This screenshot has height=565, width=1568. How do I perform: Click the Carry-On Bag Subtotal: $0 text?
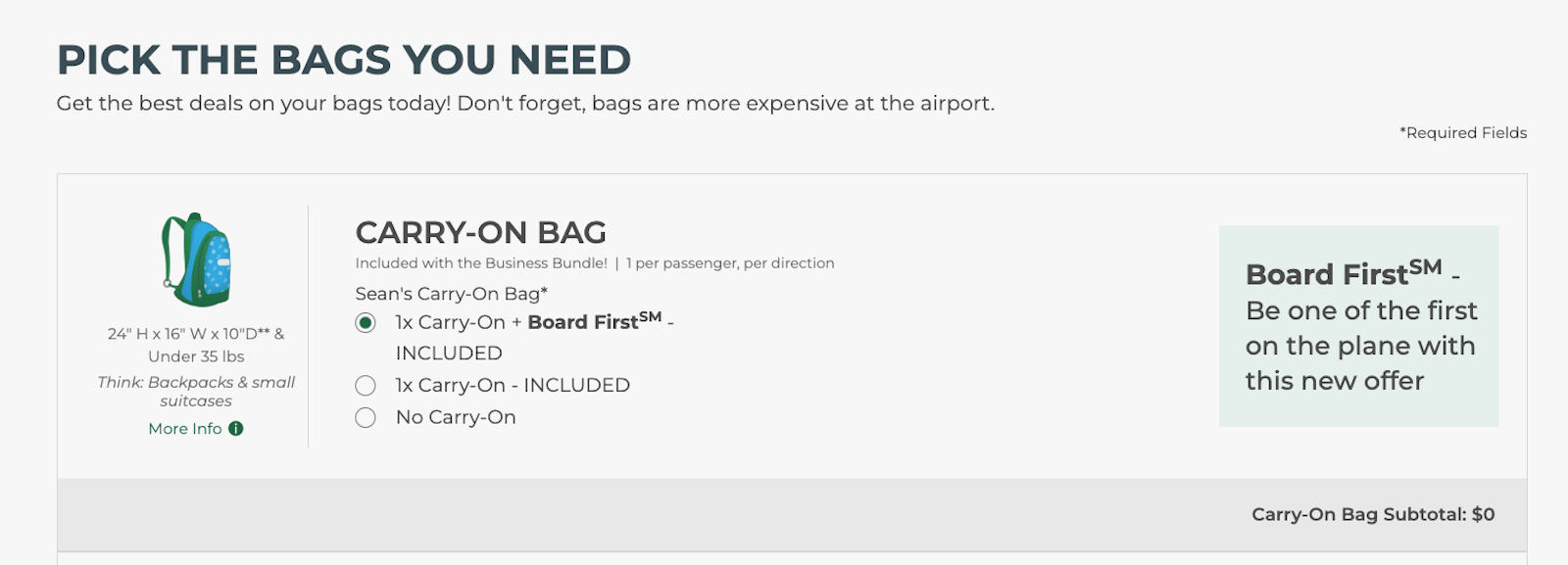click(1371, 510)
